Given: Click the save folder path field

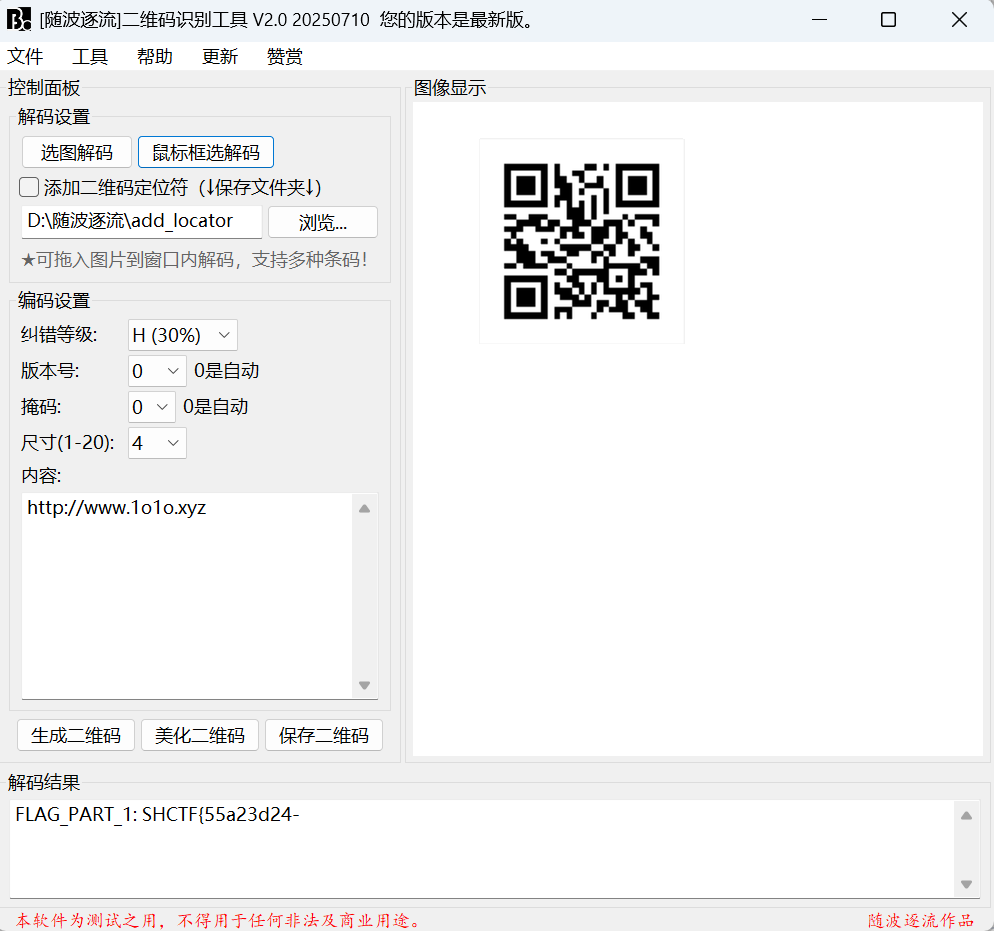Looking at the screenshot, I should point(141,222).
